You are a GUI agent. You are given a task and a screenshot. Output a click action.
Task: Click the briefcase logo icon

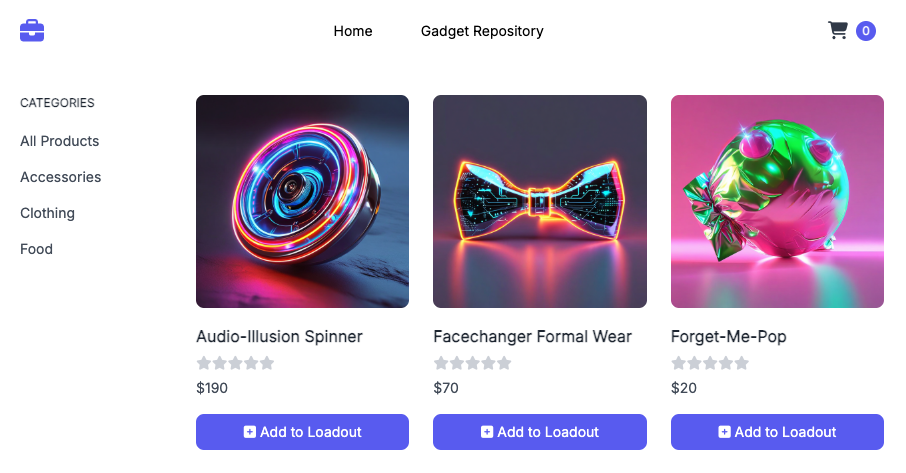[x=32, y=31]
